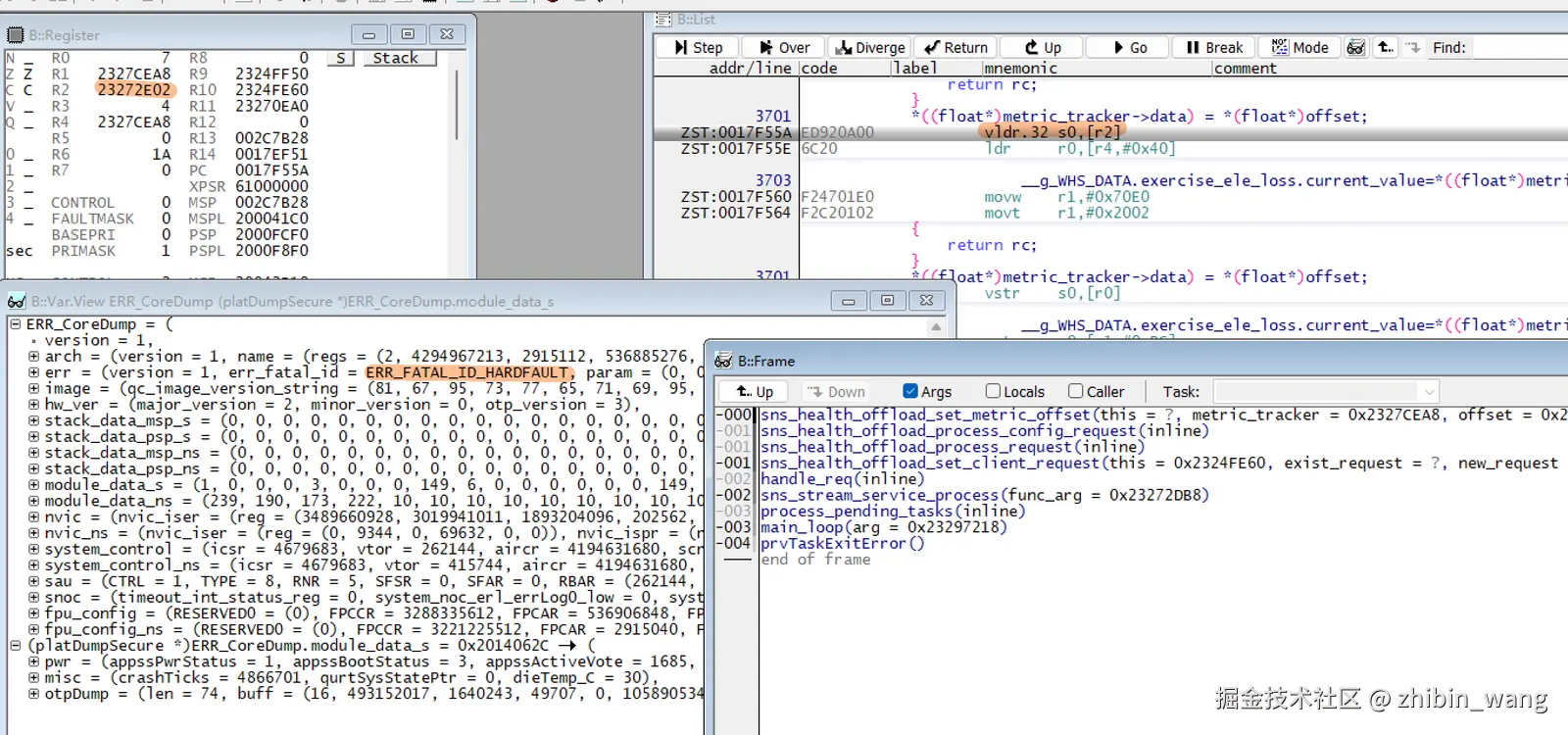
Task: Expand the misc node
Action: (x=33, y=677)
